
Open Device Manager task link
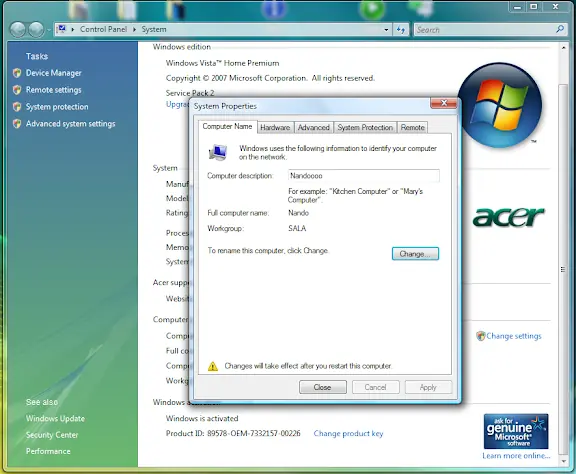(x=54, y=73)
